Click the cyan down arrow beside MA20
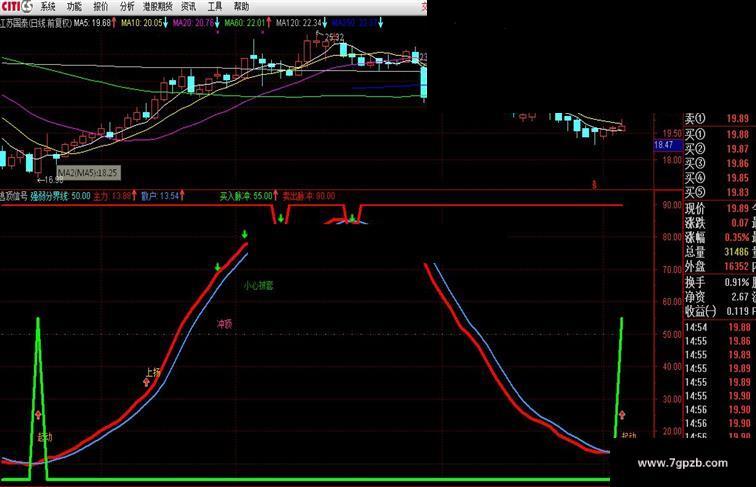 pyautogui.click(x=217, y=23)
